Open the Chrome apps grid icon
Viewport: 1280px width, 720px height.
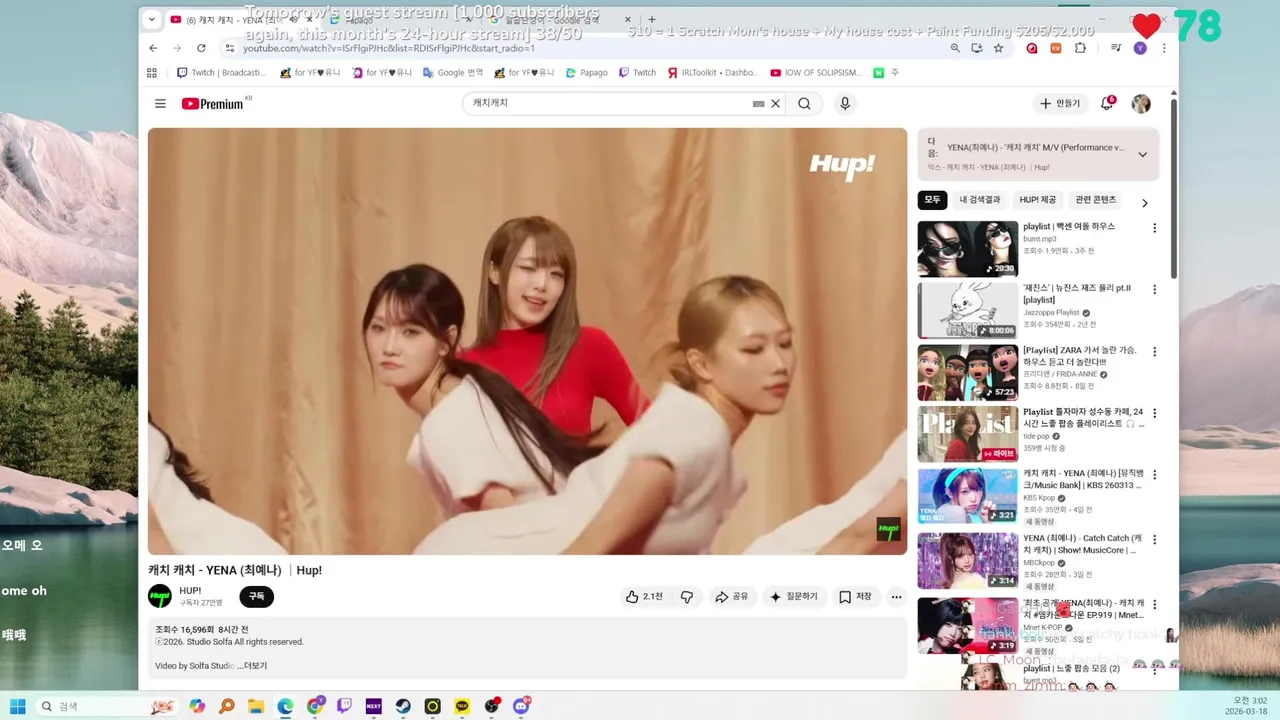tap(152, 73)
